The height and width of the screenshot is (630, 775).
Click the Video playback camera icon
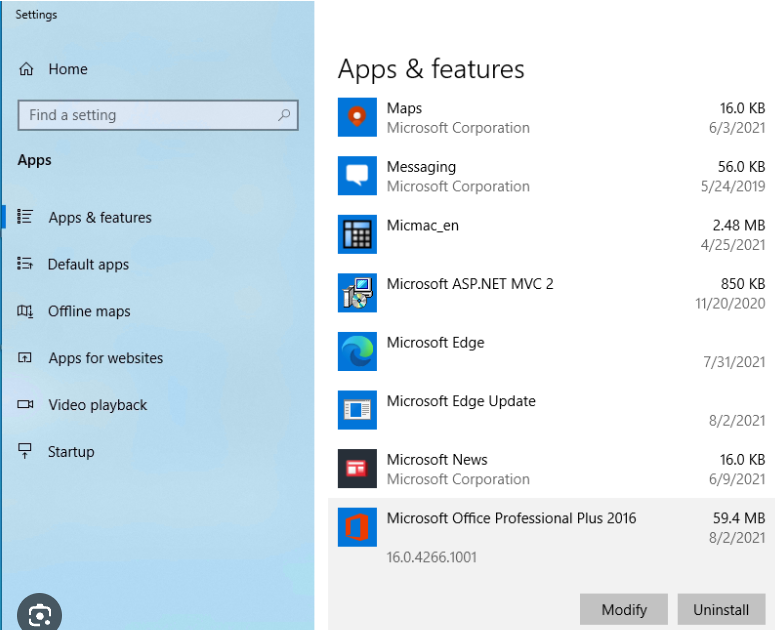pos(25,404)
